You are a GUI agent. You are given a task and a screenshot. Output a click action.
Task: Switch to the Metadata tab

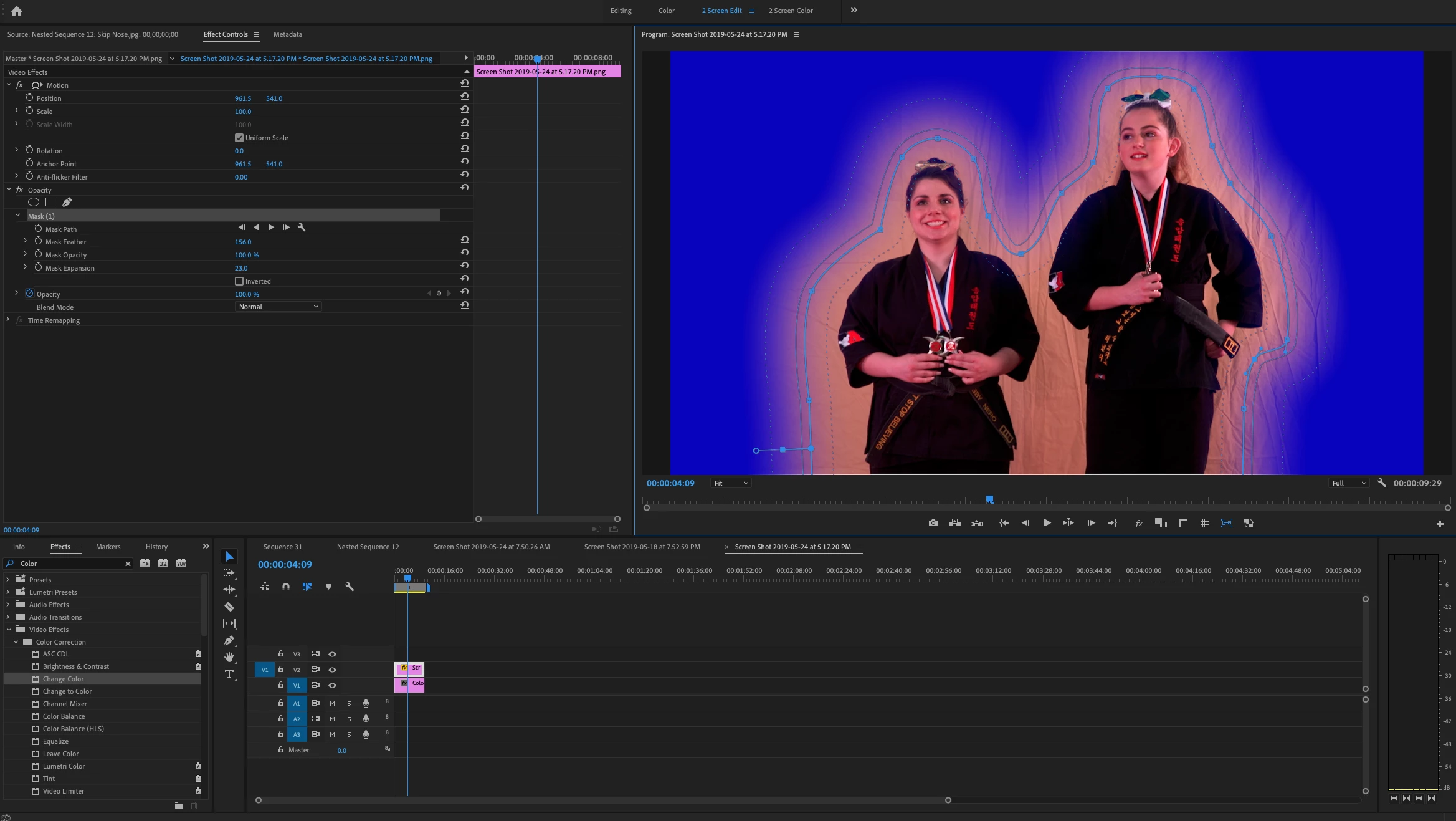287,34
